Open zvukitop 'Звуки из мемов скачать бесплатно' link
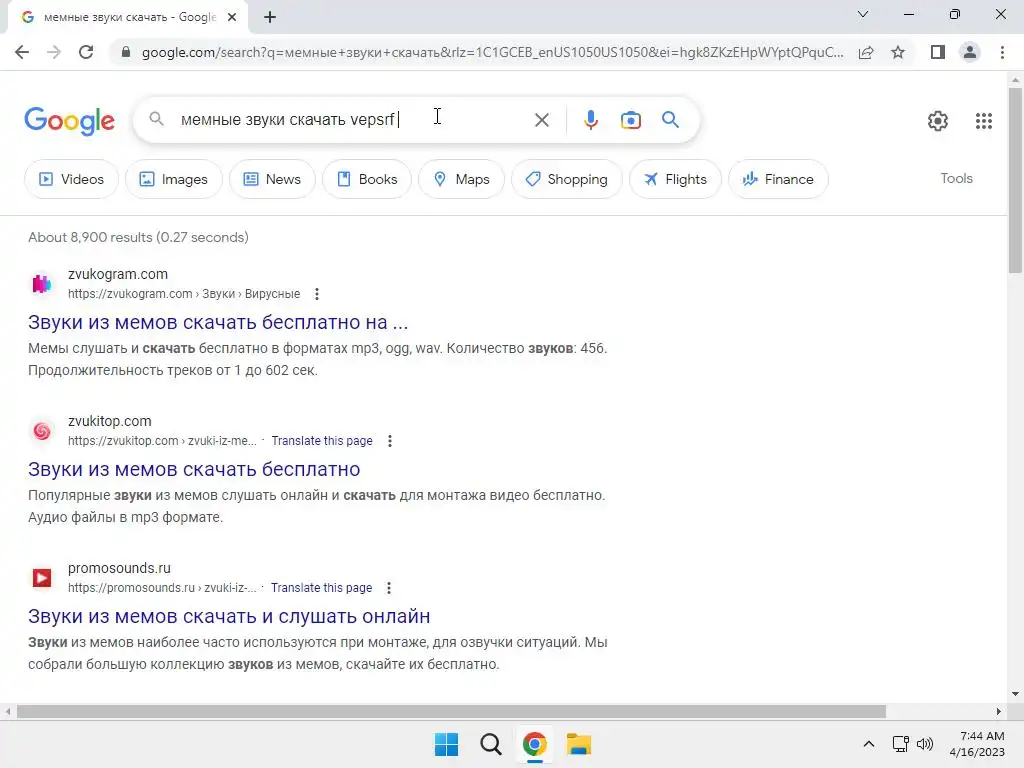Image resolution: width=1024 pixels, height=768 pixels. point(194,469)
